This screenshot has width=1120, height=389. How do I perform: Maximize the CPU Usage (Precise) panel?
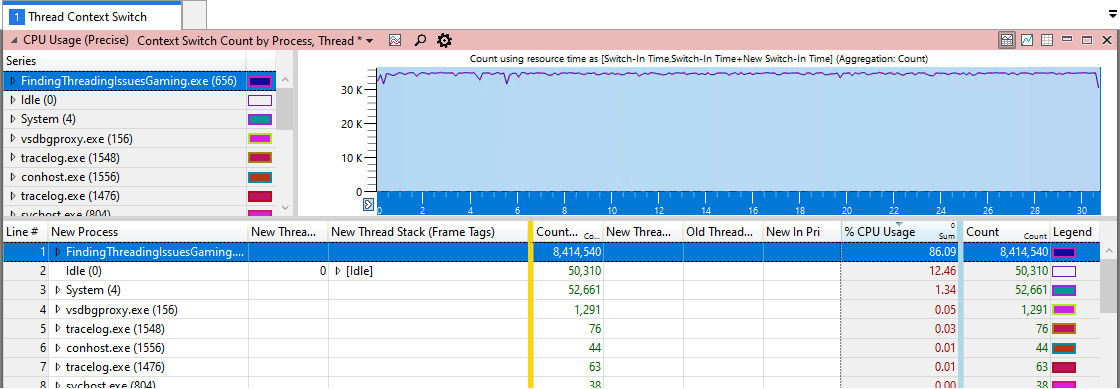point(1086,41)
